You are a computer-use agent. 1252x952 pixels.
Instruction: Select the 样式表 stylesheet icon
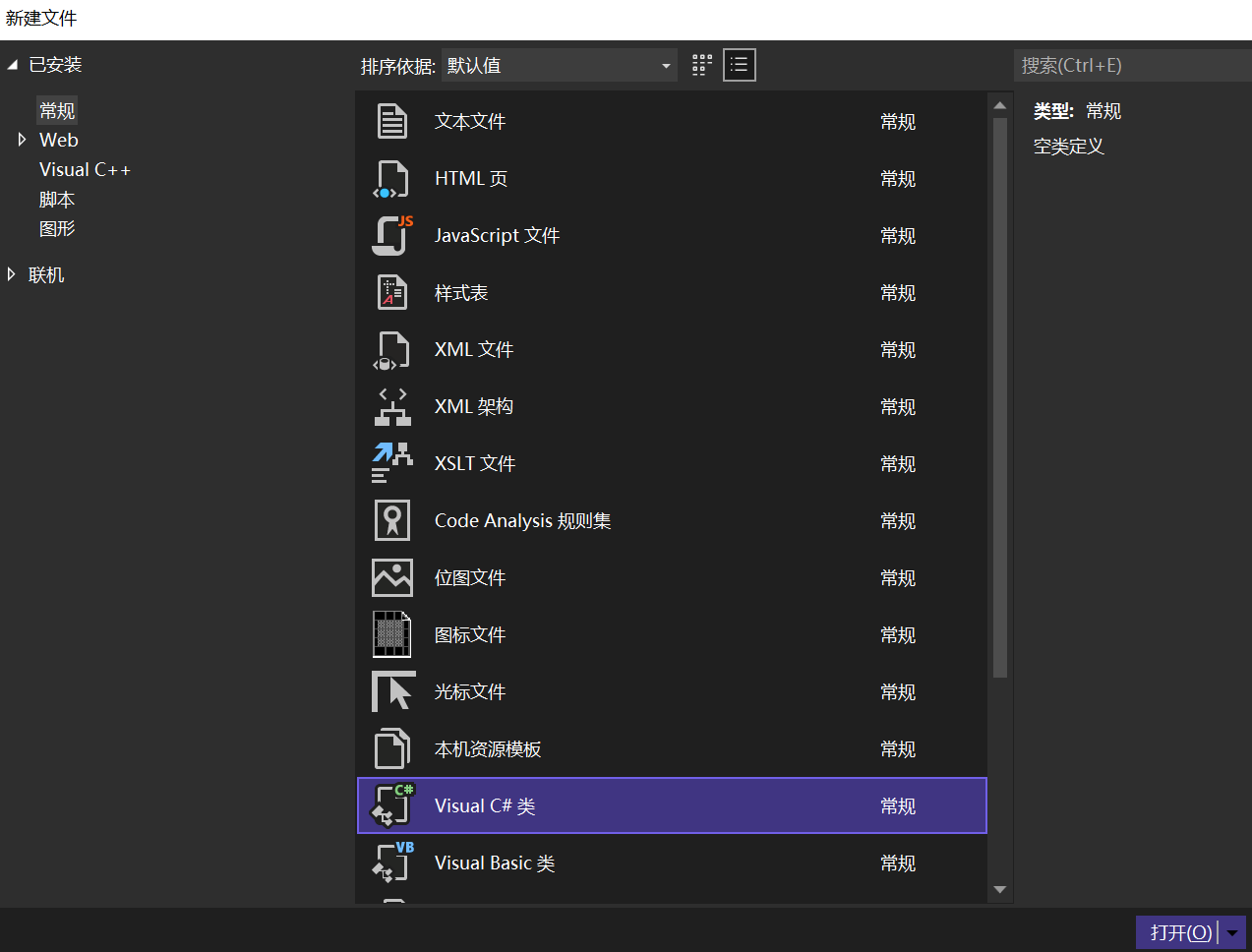392,293
